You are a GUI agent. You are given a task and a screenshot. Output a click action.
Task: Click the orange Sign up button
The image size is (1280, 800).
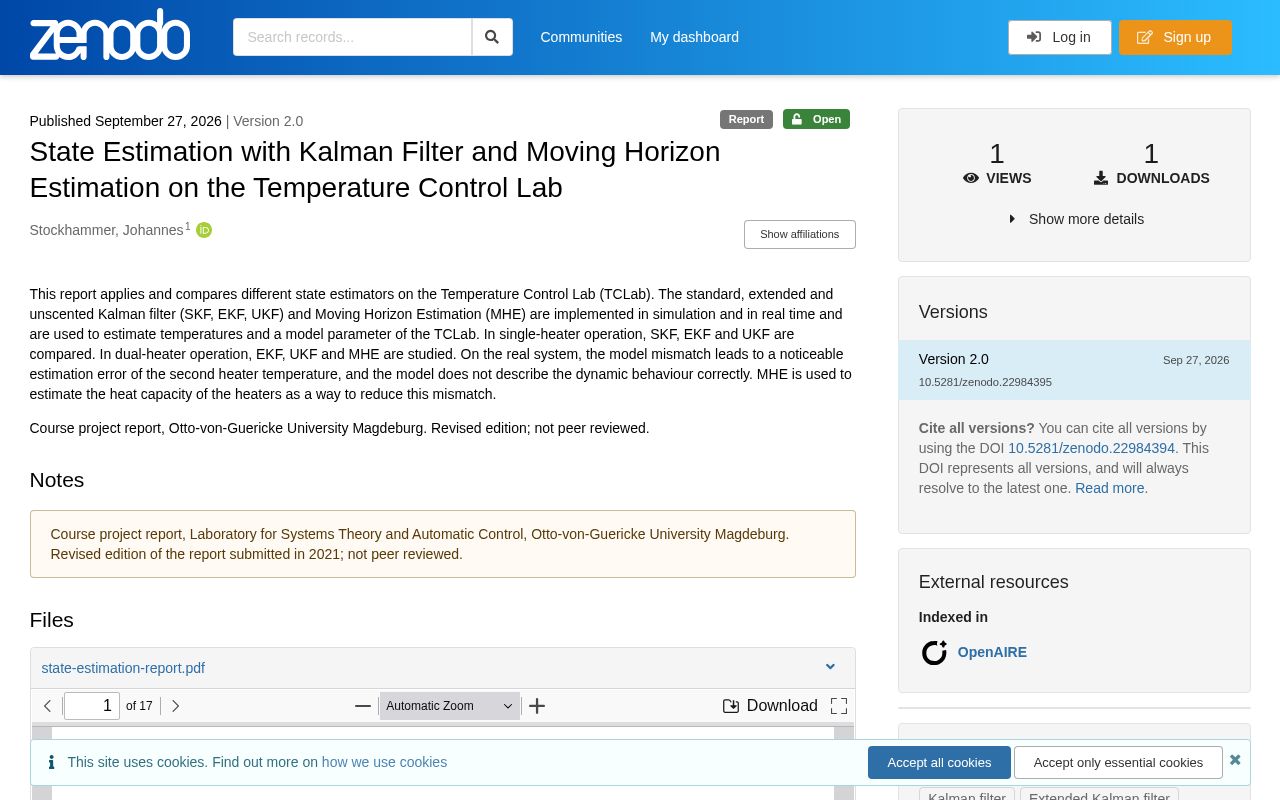coord(1175,37)
